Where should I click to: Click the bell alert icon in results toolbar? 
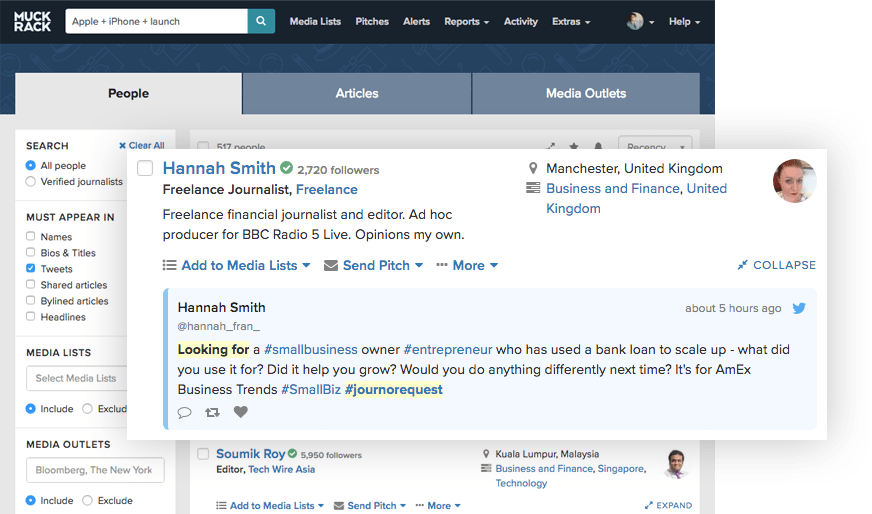point(598,146)
